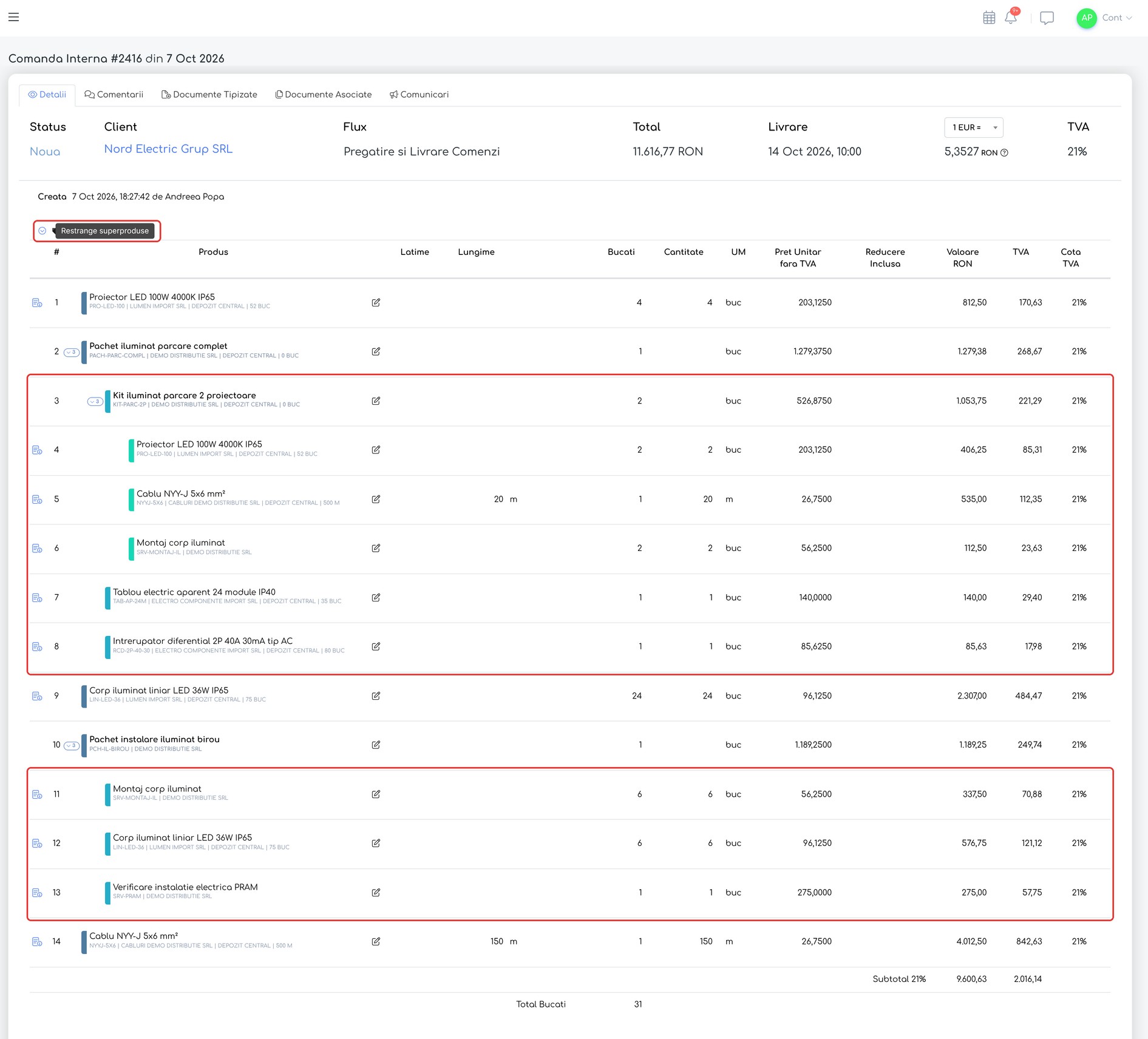Edit the Verificare instalatie electrica PRAM row
The image size is (1148, 1039).
376,892
